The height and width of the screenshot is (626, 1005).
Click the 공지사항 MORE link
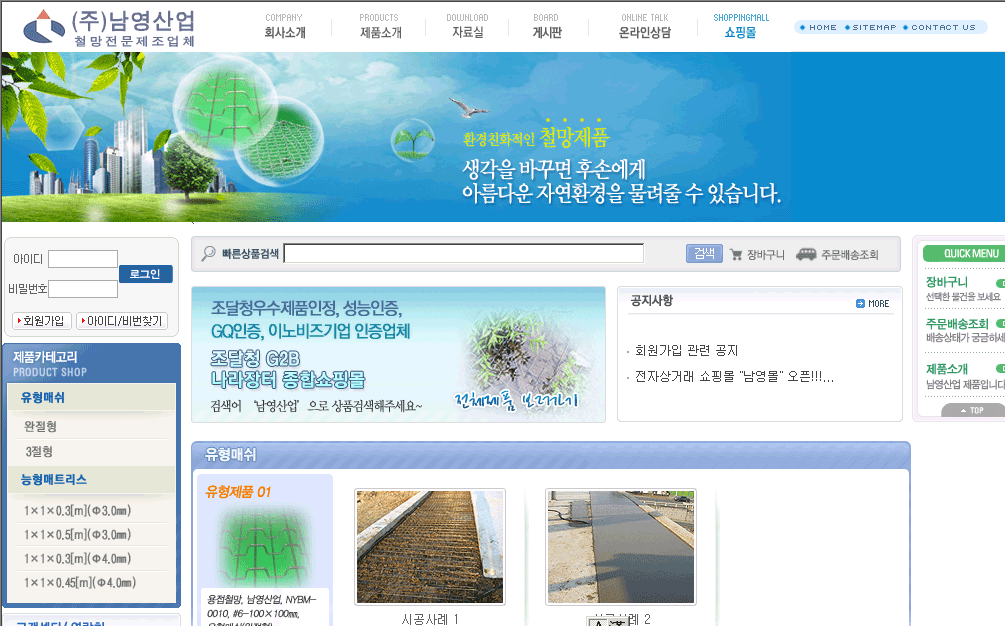tap(878, 304)
